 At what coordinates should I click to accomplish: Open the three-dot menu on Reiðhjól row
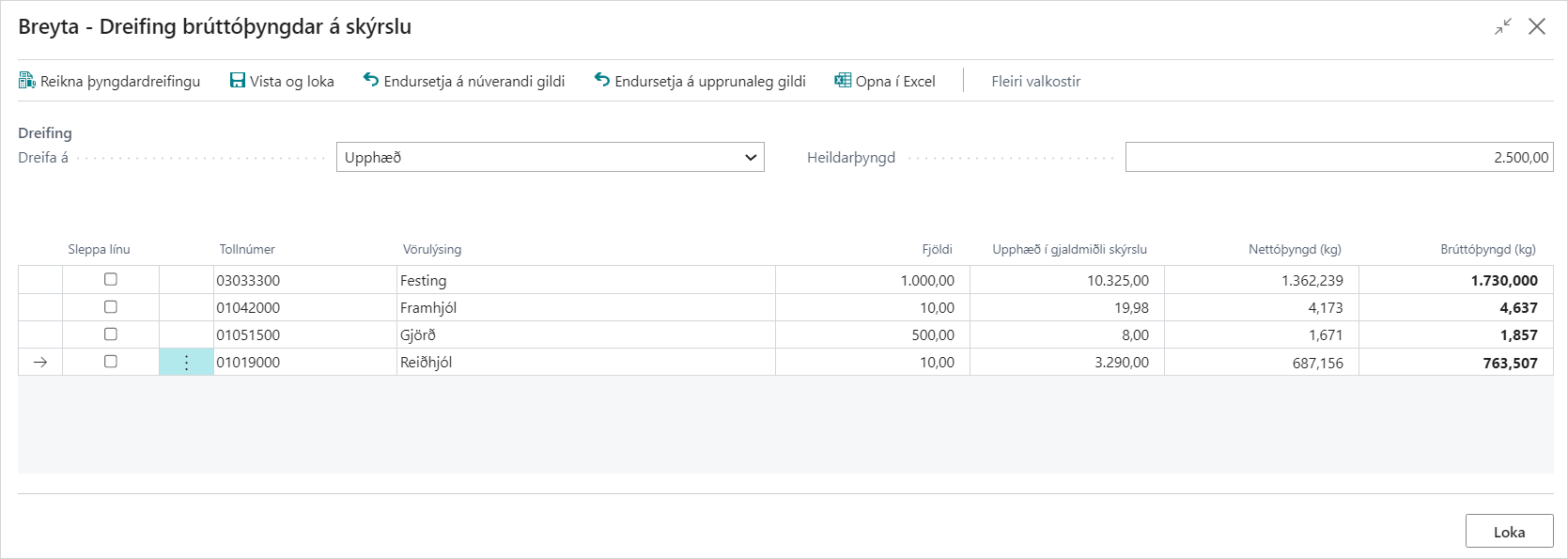pyautogui.click(x=186, y=363)
